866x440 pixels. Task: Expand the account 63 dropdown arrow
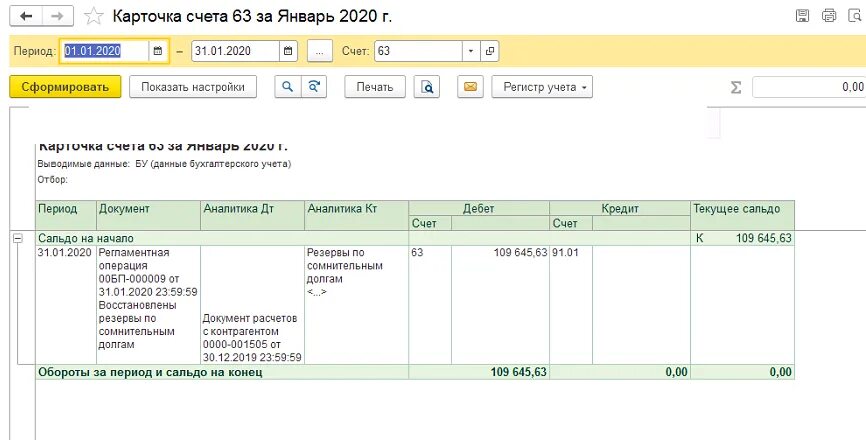tap(471, 51)
